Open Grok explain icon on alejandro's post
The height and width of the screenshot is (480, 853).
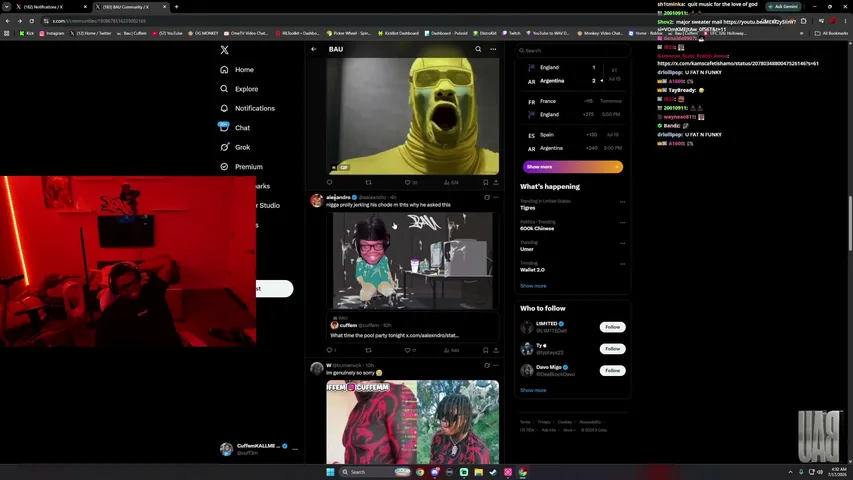pyautogui.click(x=487, y=198)
